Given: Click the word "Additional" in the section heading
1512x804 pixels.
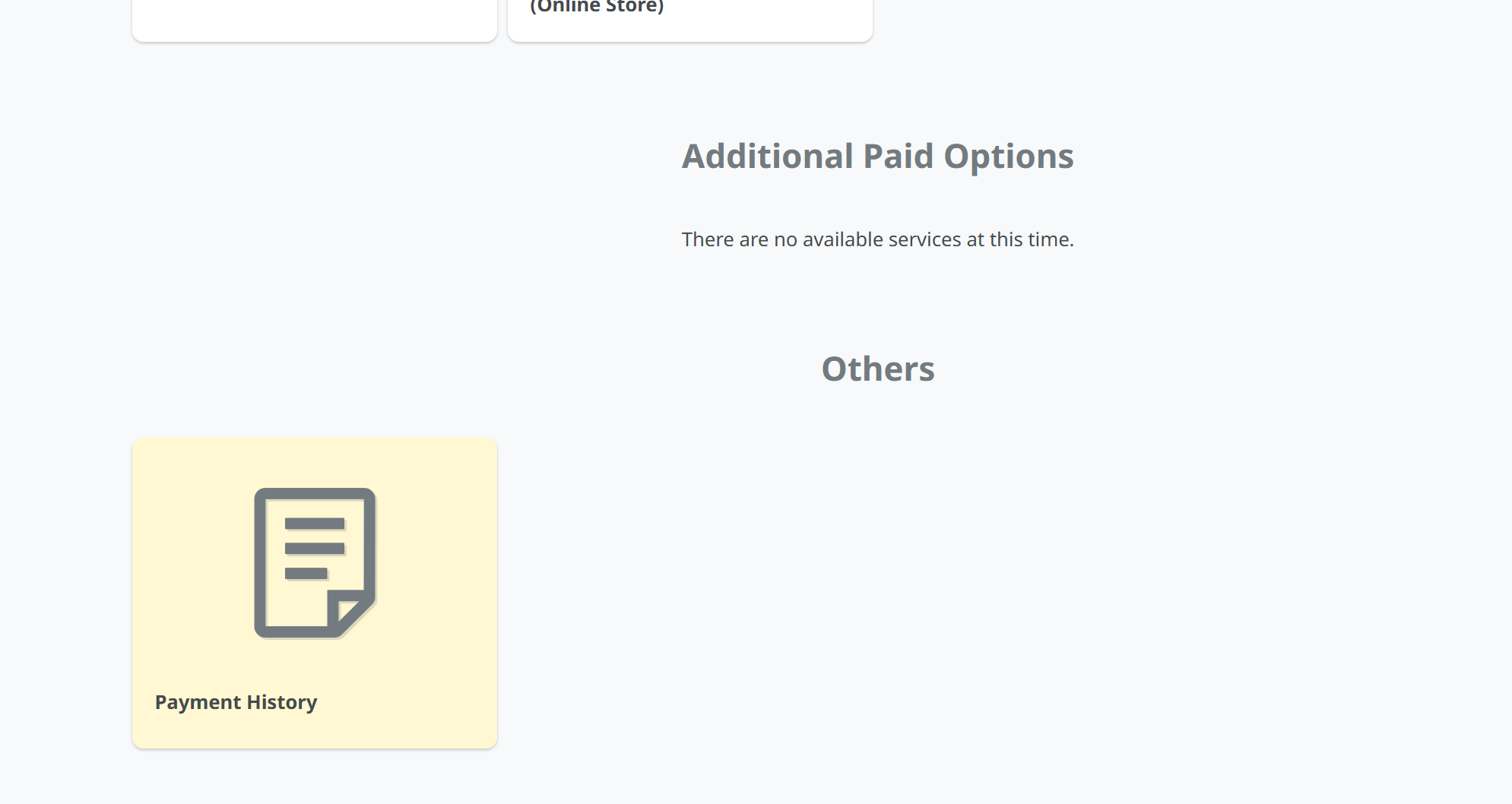Looking at the screenshot, I should click(x=767, y=157).
